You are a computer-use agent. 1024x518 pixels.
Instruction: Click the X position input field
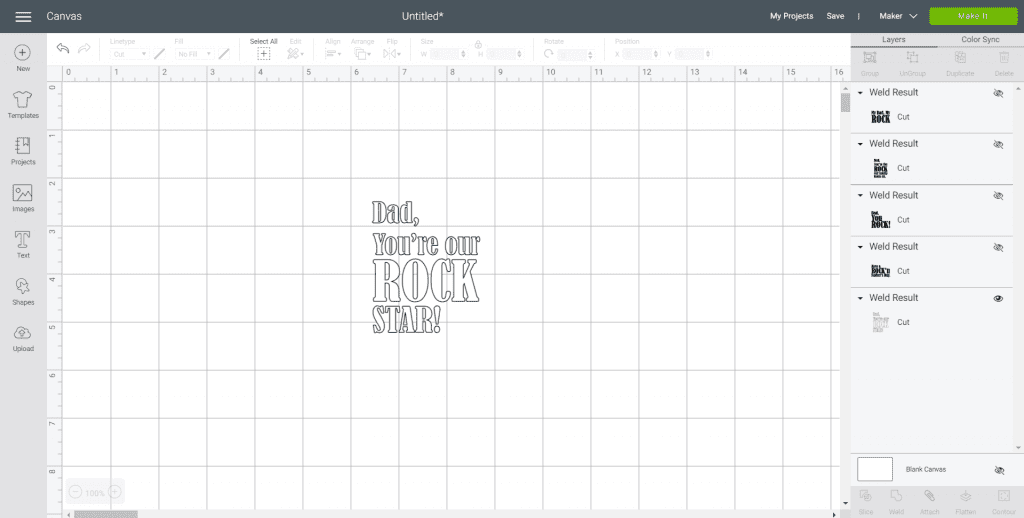(641, 54)
